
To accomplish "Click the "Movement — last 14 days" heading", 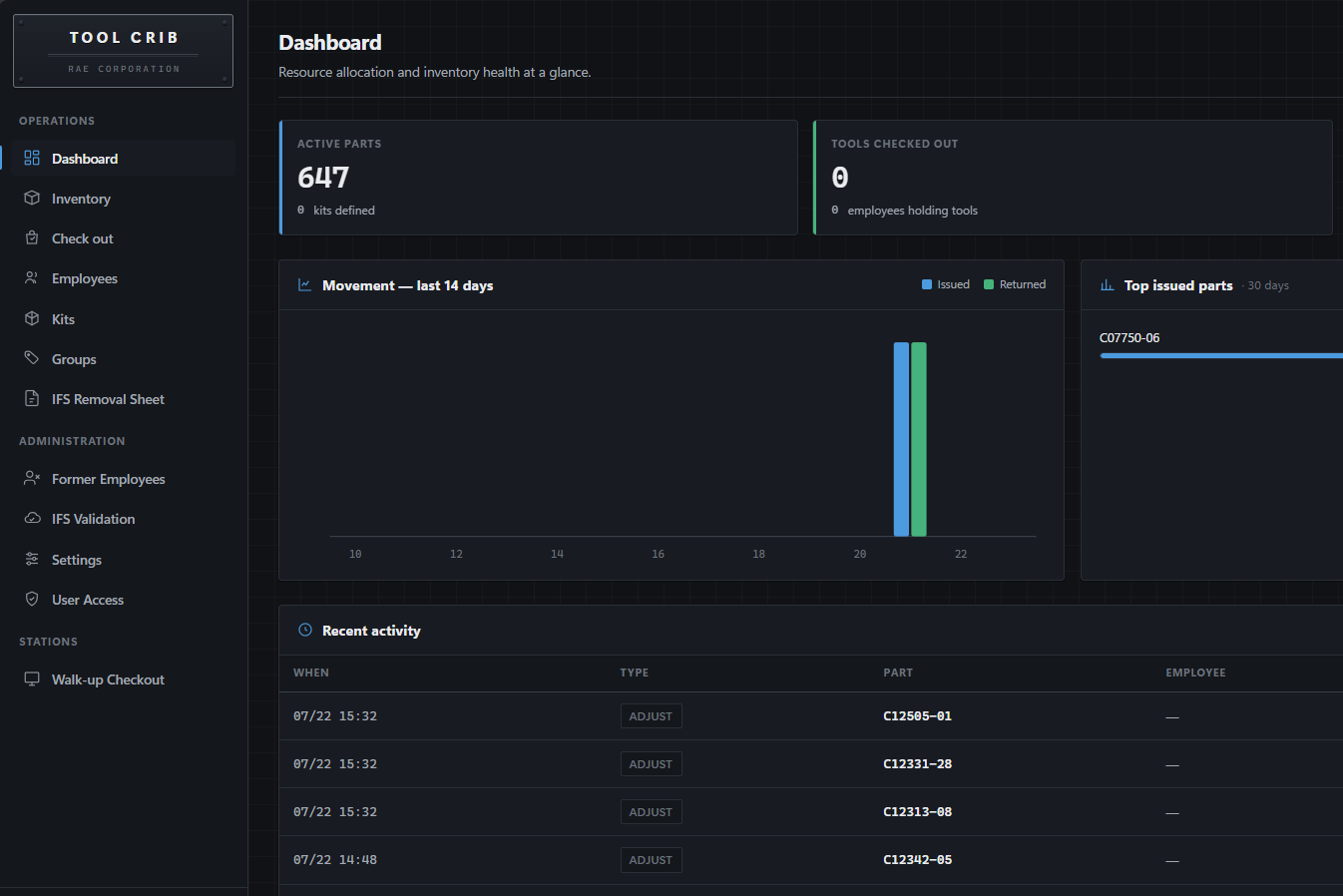I will tap(407, 285).
